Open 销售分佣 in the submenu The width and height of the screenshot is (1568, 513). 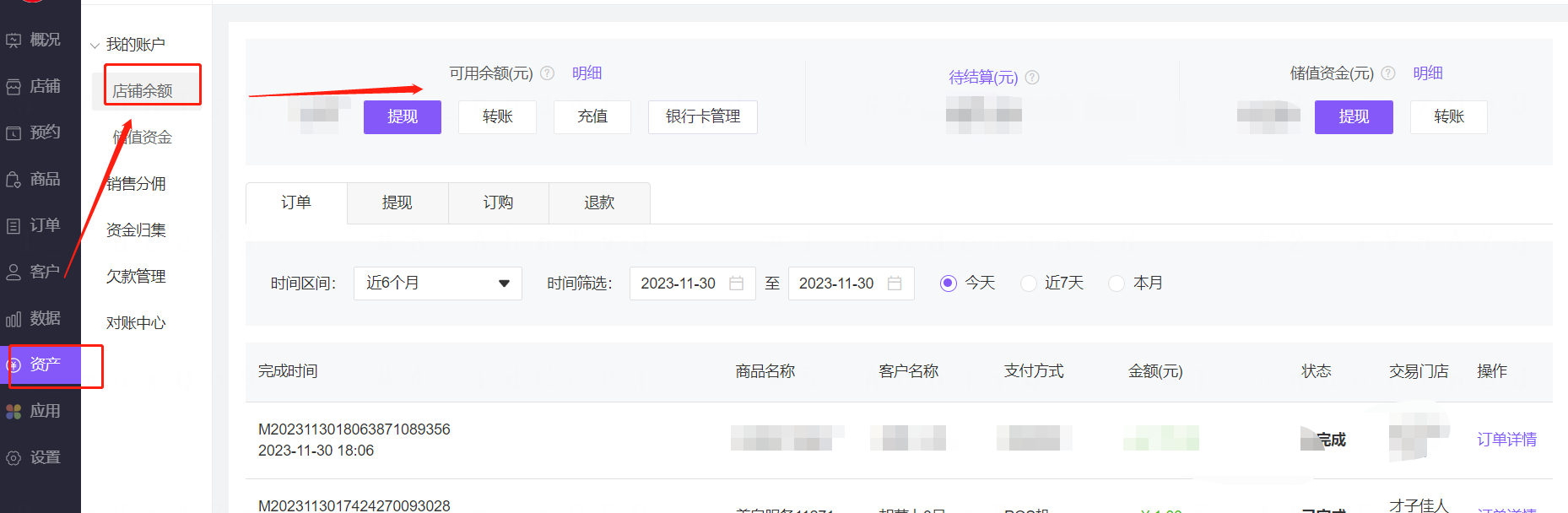[136, 183]
